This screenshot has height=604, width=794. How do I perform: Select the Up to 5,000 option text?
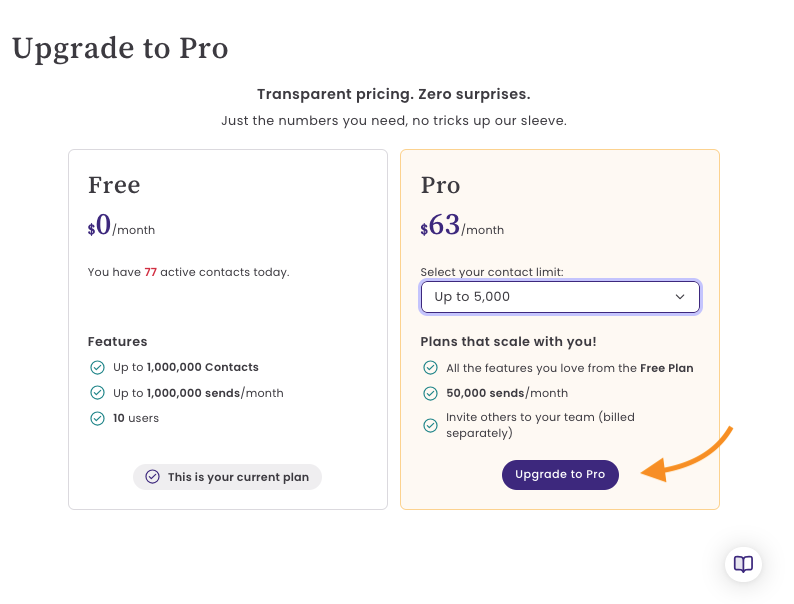tap(472, 297)
